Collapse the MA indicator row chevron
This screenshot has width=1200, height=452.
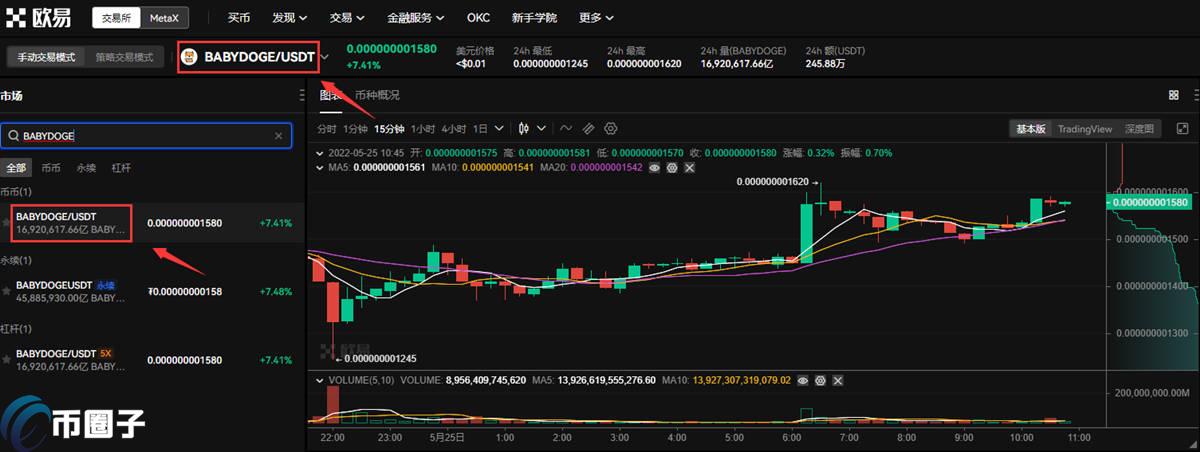(321, 168)
